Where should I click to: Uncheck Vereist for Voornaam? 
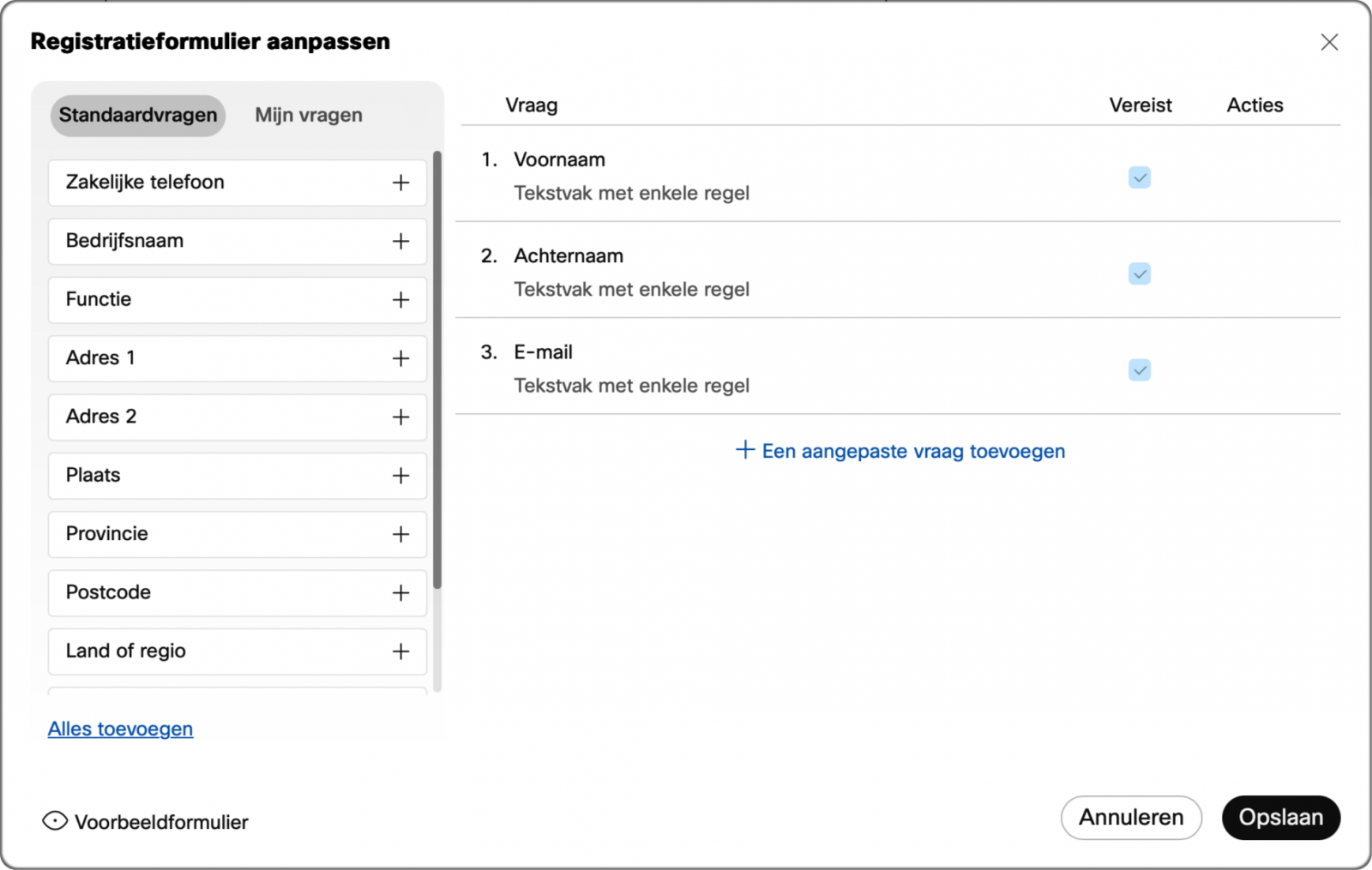1140,177
